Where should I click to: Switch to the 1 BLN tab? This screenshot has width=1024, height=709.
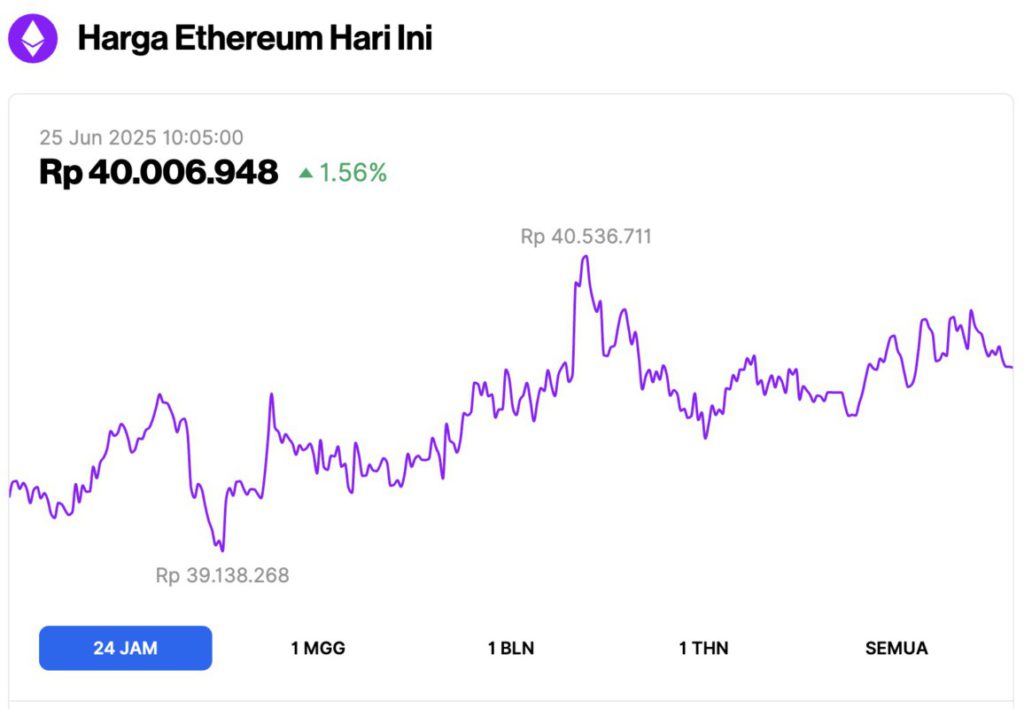[510, 647]
